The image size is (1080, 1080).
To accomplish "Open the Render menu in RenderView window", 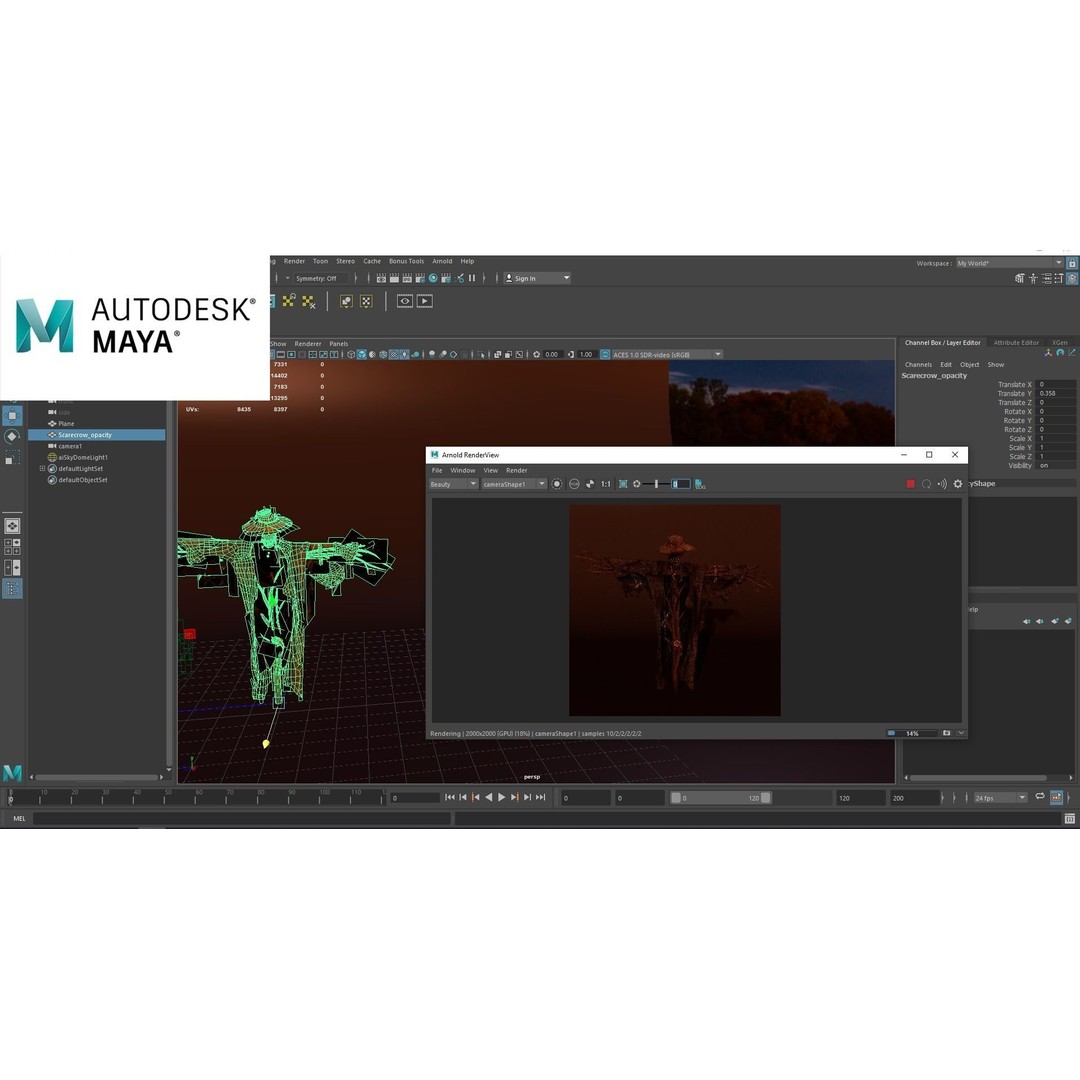I will click(517, 470).
